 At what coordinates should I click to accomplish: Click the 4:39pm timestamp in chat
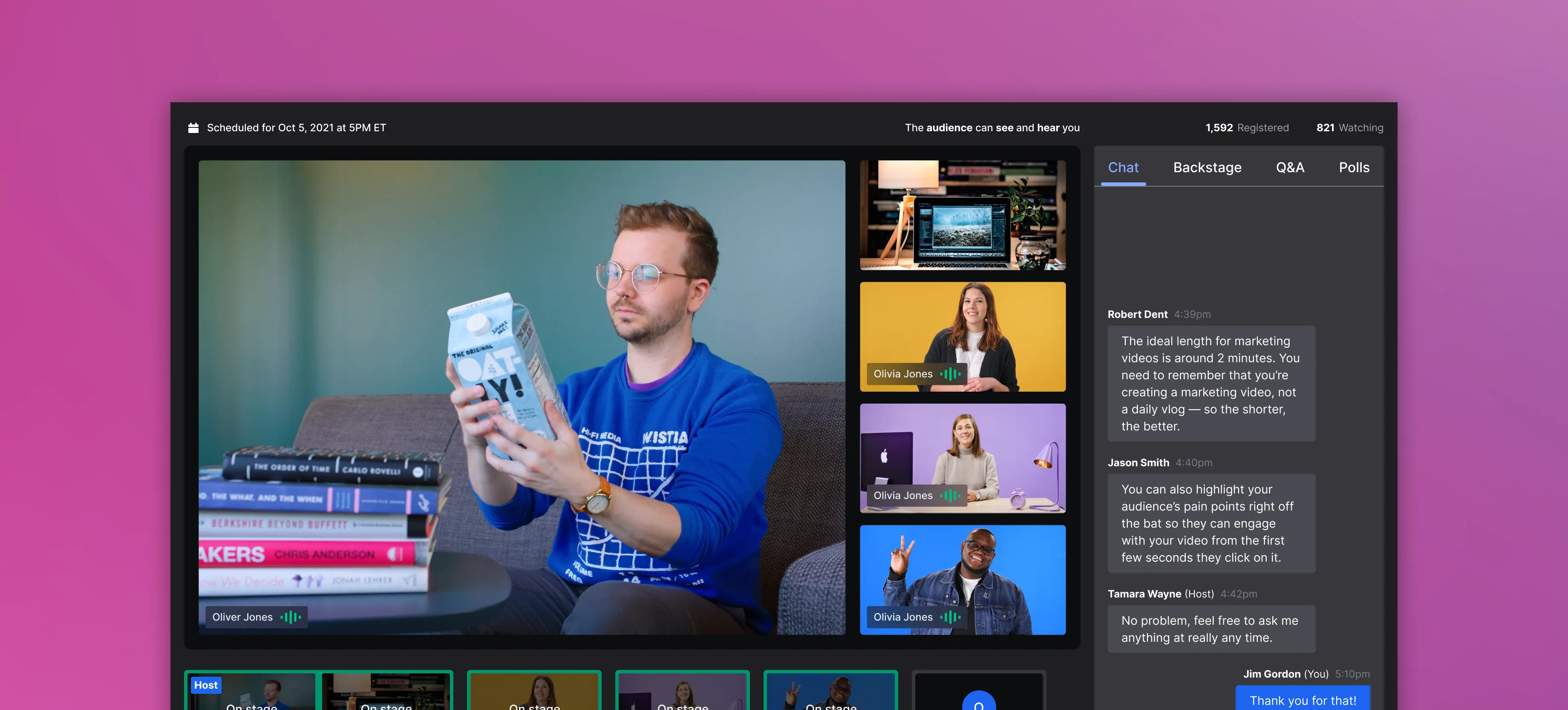click(x=1192, y=314)
